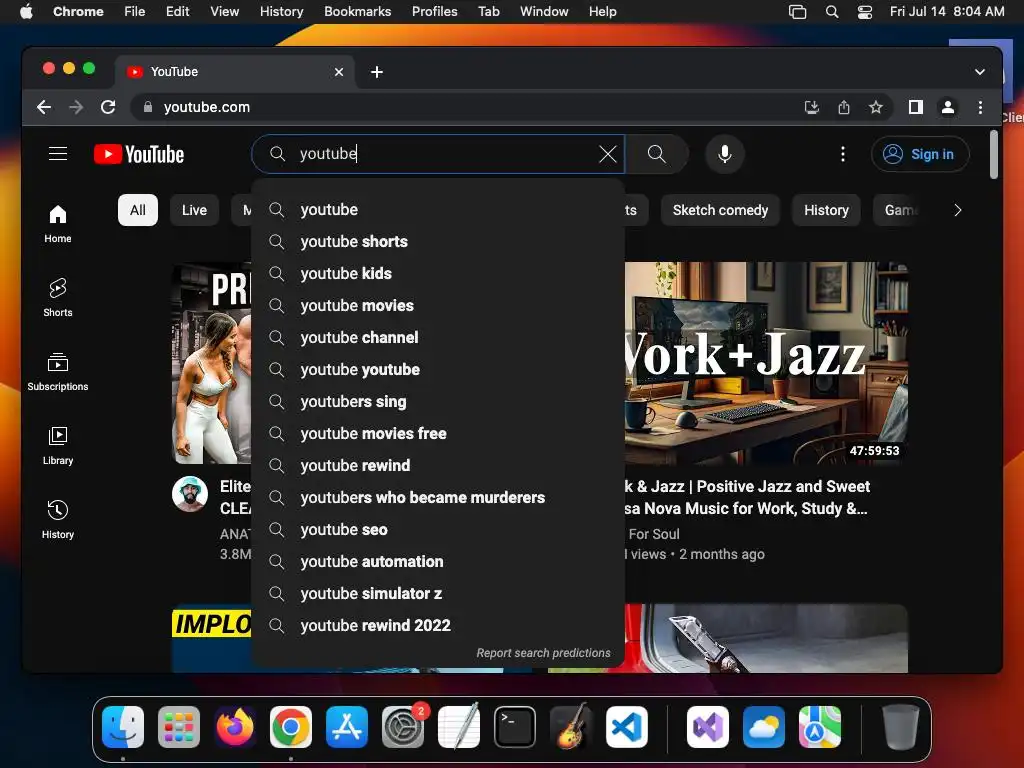Open the Bookmarks menu in menu bar
Viewport: 1024px width, 768px height.
pyautogui.click(x=357, y=12)
